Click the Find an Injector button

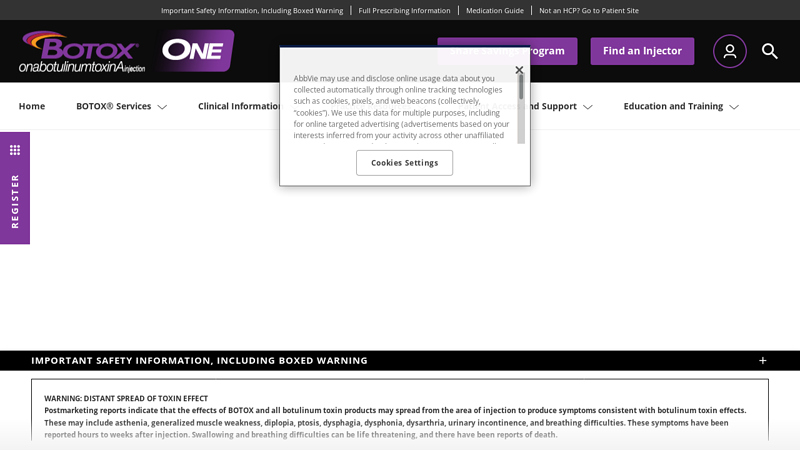(642, 51)
